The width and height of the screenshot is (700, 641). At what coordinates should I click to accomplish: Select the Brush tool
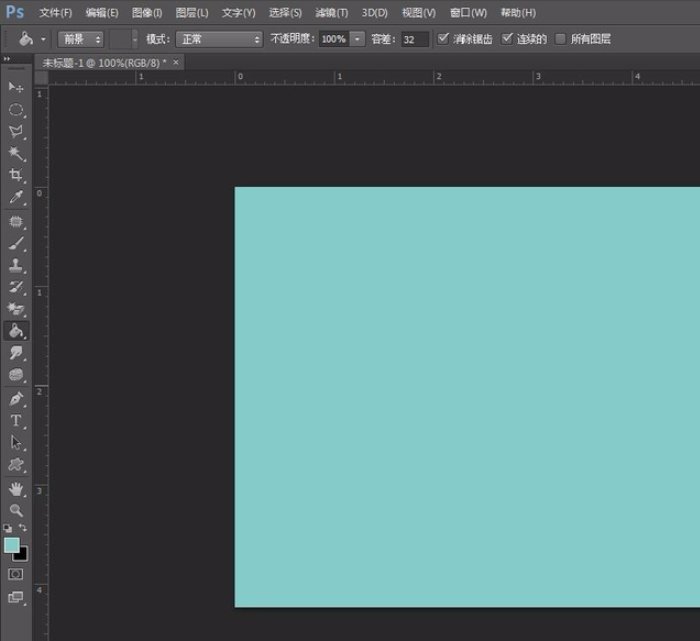[16, 243]
